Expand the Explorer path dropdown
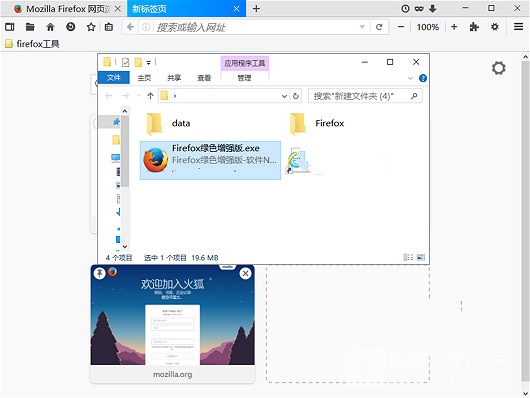 click(x=284, y=96)
